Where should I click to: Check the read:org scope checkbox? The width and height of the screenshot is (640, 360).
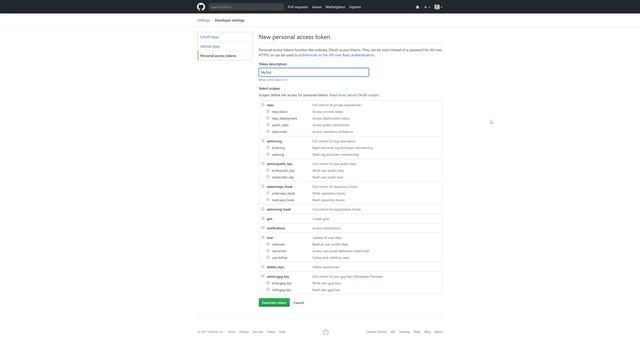coord(268,154)
